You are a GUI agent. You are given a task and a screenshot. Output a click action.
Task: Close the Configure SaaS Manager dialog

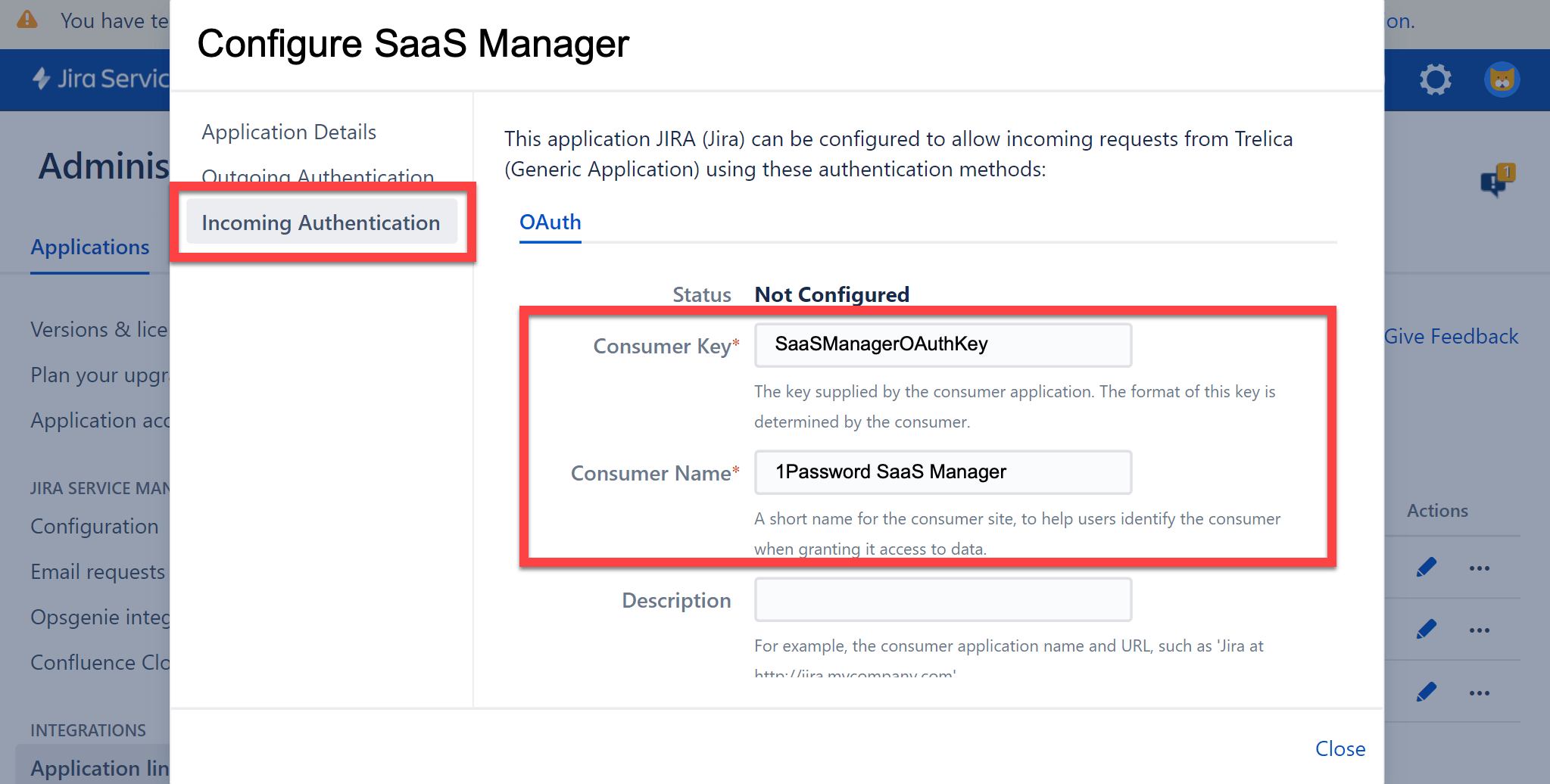point(1340,748)
